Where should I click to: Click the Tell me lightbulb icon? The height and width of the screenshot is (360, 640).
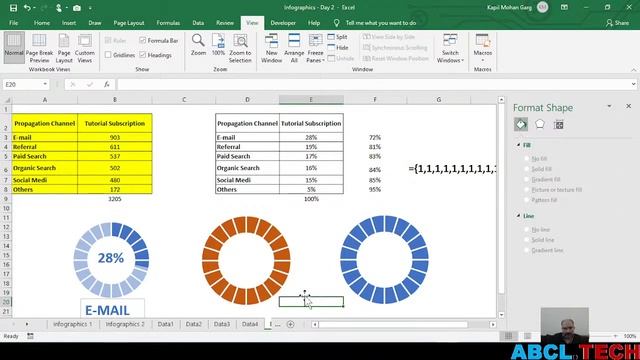coord(336,23)
